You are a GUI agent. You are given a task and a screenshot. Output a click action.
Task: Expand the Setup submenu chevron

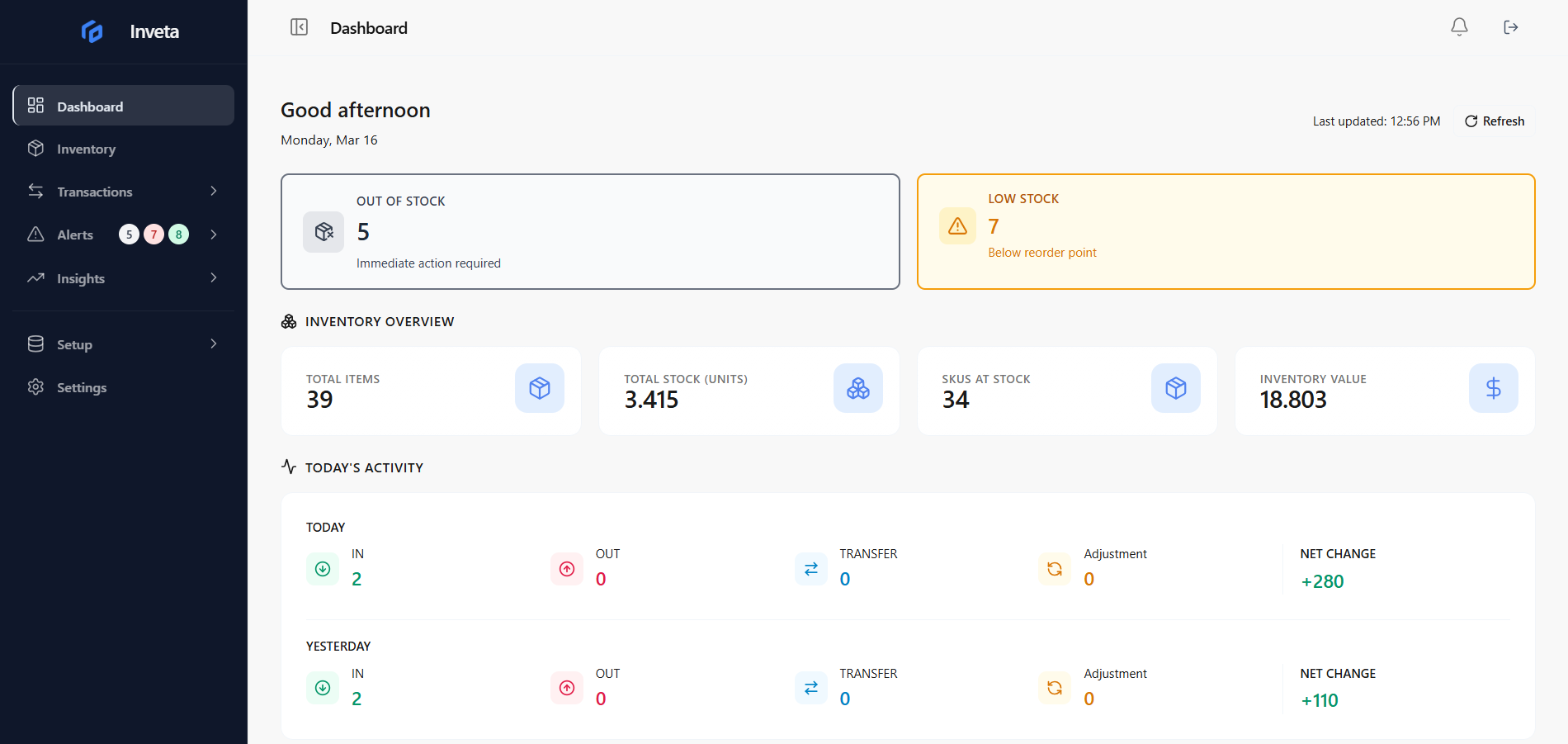[214, 344]
